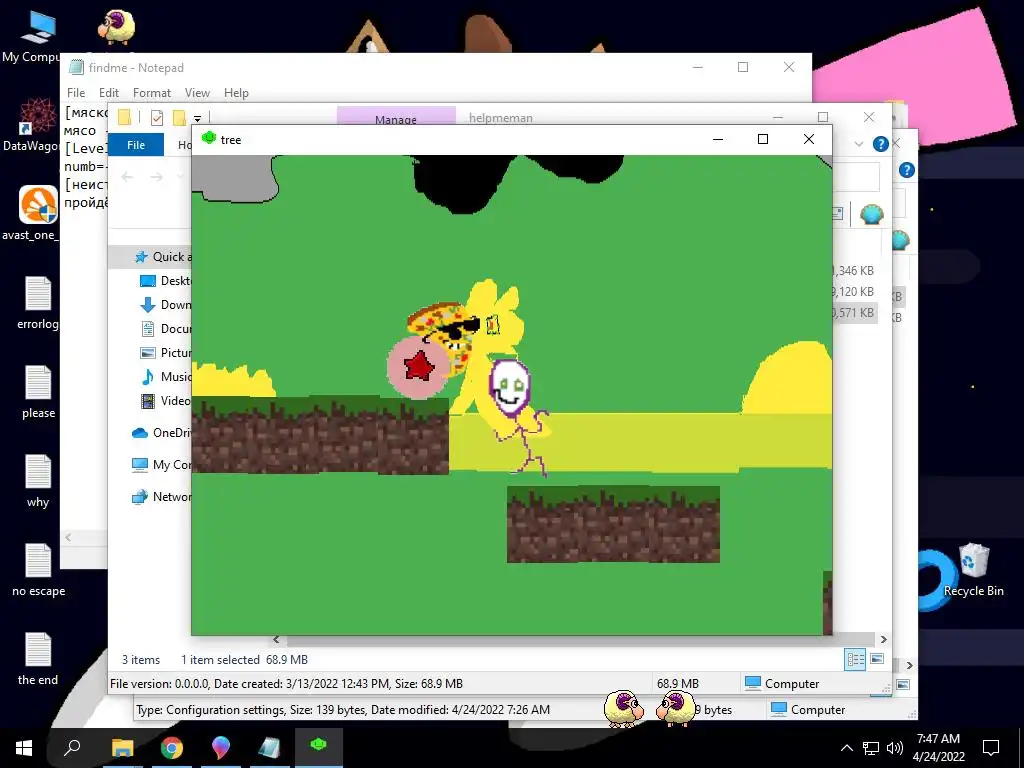Open taskbar search magnifier
Screen dimensions: 1024x768
(x=72, y=748)
